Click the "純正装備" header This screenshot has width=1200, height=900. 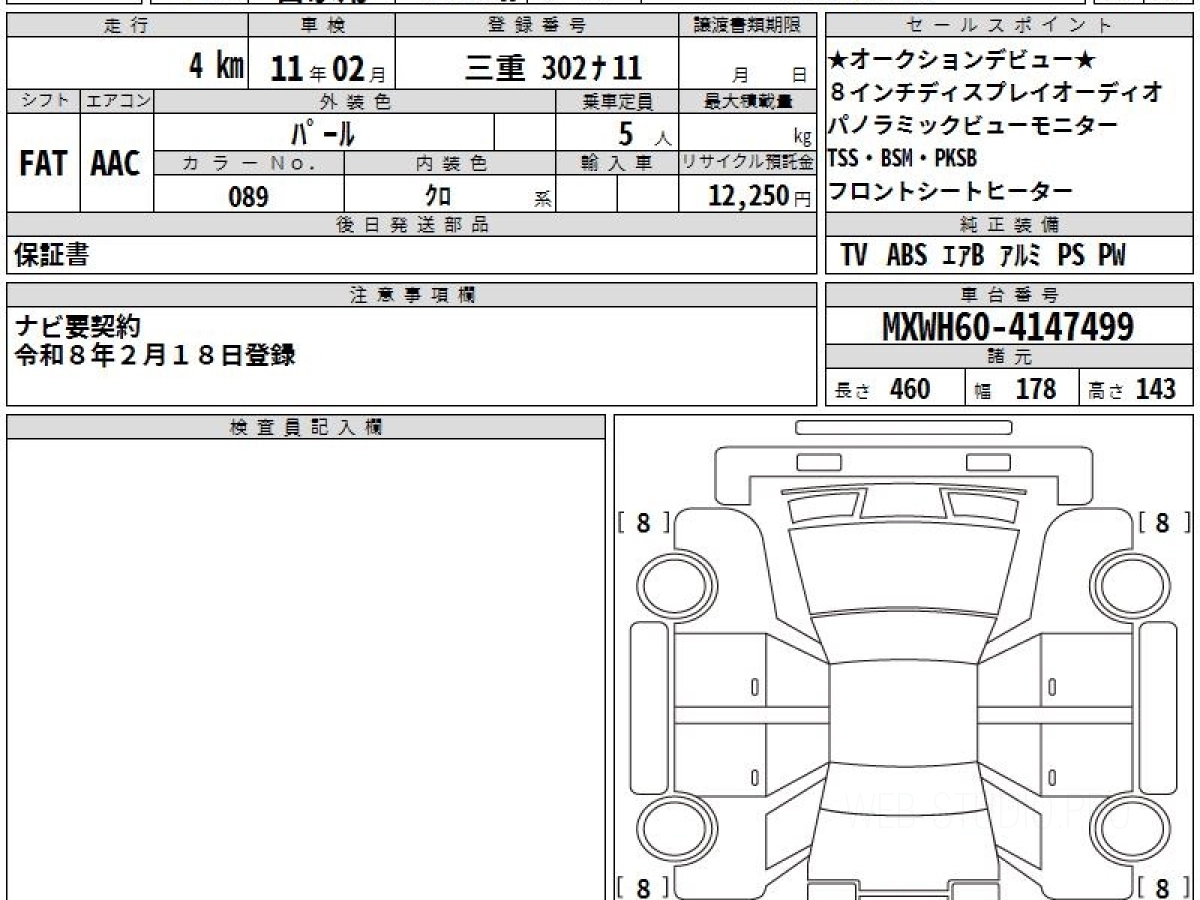click(x=1009, y=225)
